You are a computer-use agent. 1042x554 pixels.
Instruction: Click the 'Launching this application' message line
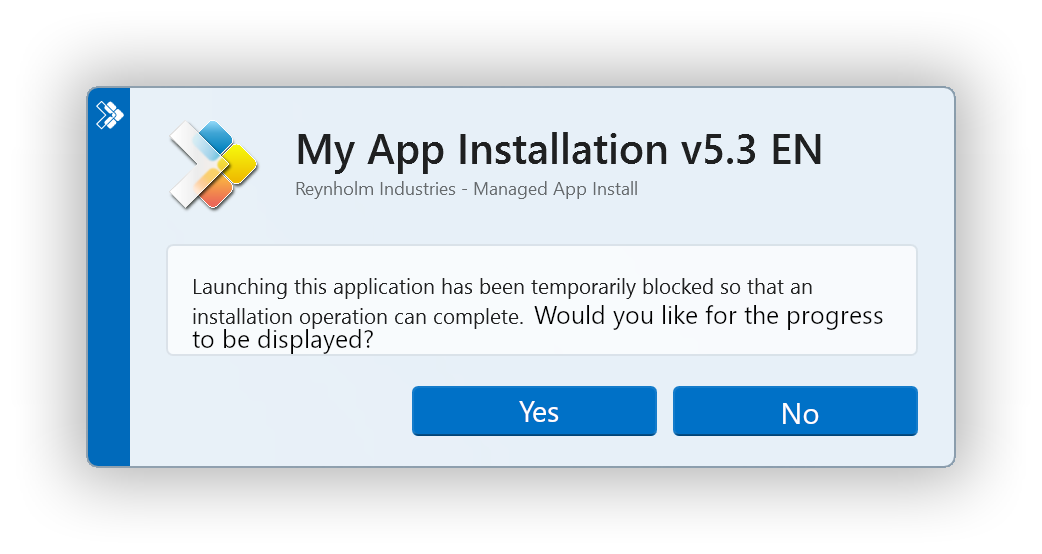coord(502,287)
